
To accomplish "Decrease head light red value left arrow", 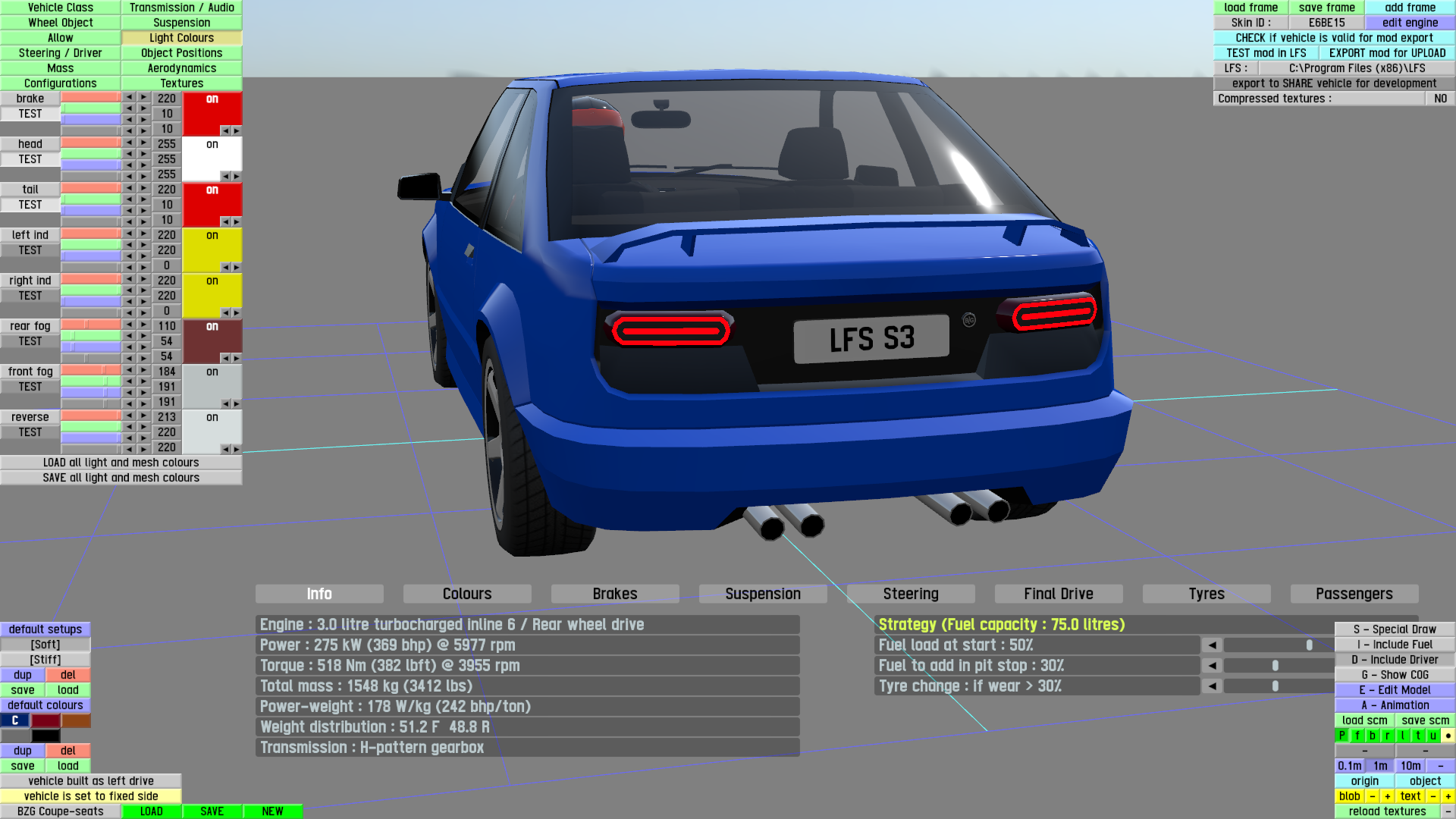I will pyautogui.click(x=130, y=143).
